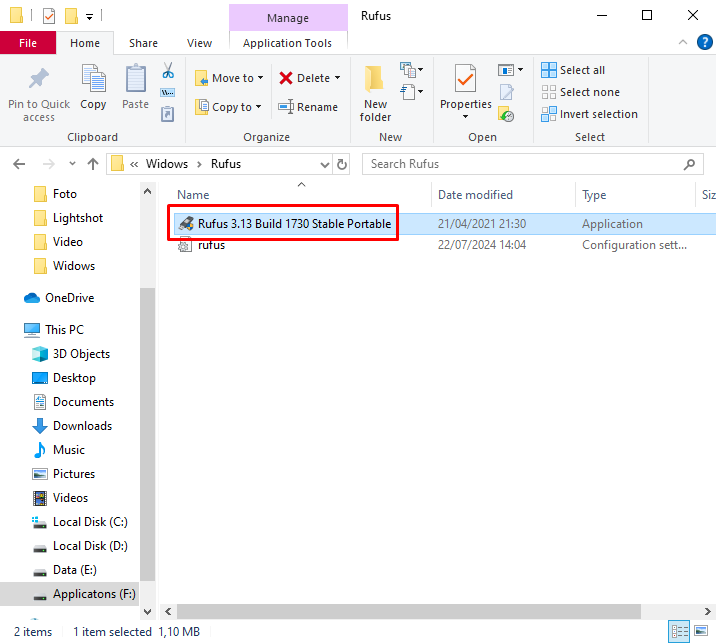The height and width of the screenshot is (643, 716).
Task: Collapse the ribbon with the chevron
Action: click(x=683, y=42)
